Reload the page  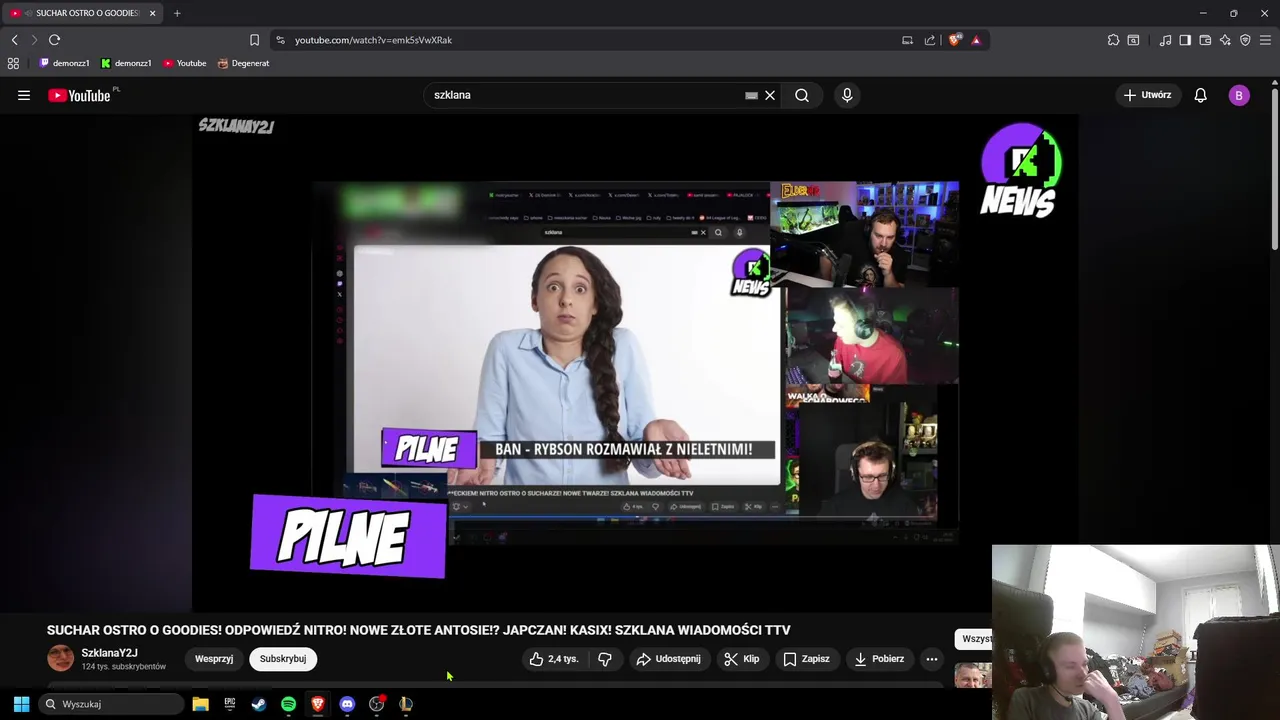coord(54,40)
